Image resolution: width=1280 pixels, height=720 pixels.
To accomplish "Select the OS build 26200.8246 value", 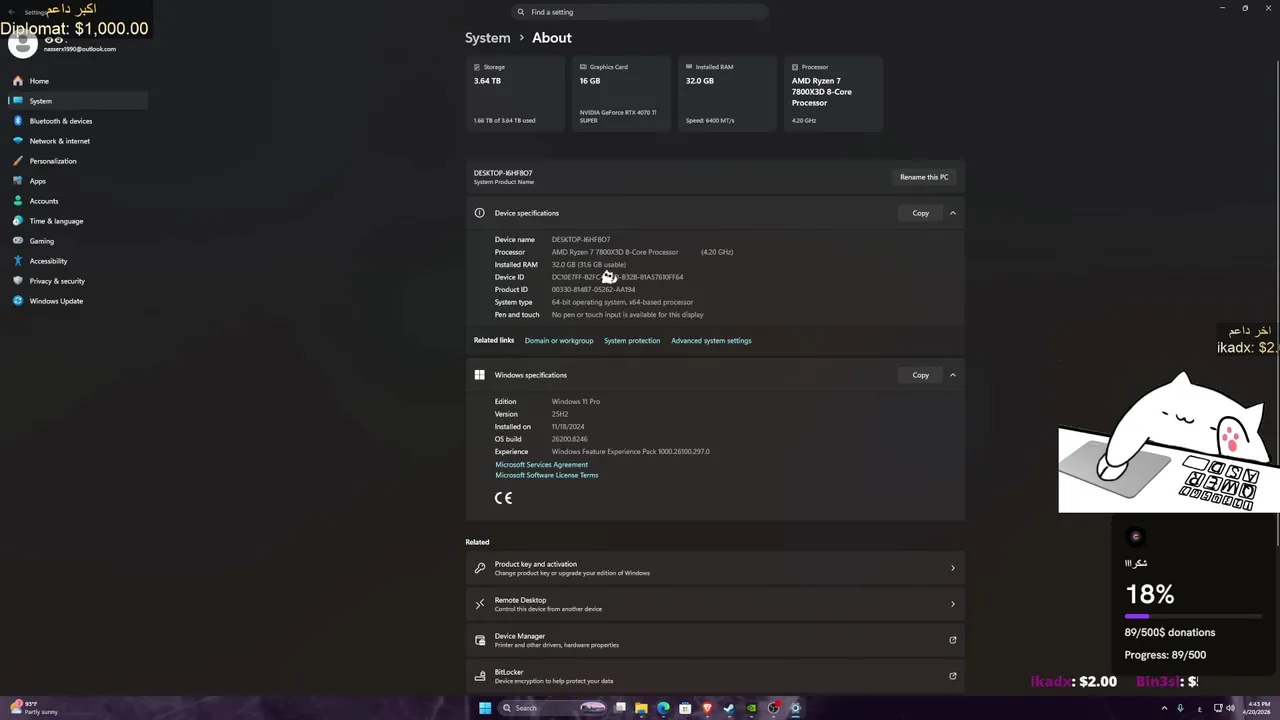I will coord(569,439).
